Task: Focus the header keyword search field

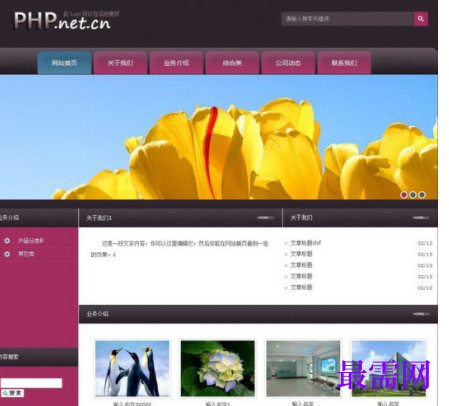Action: pyautogui.click(x=348, y=19)
